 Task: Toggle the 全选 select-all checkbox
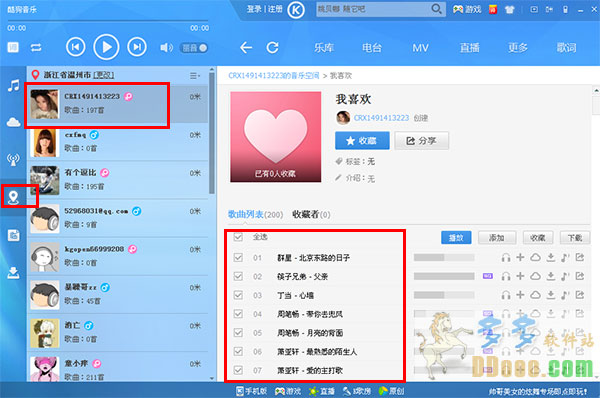(x=238, y=237)
